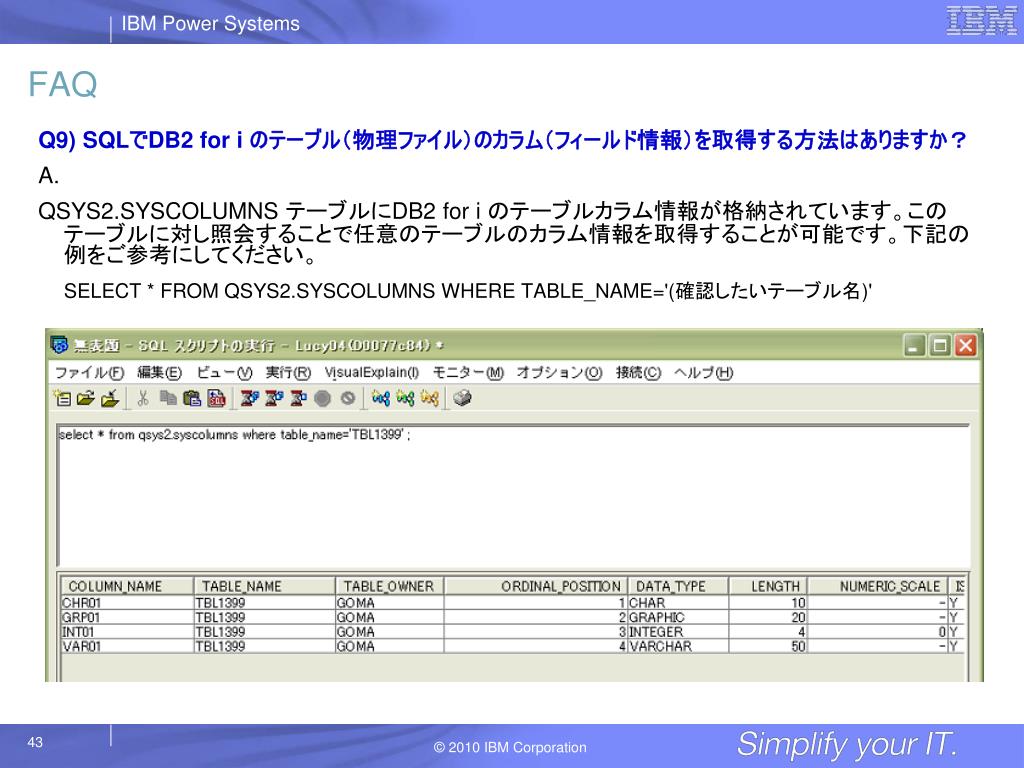This screenshot has width=1024, height=768.
Task: Open the ファイル(F) menu
Action: 89,372
